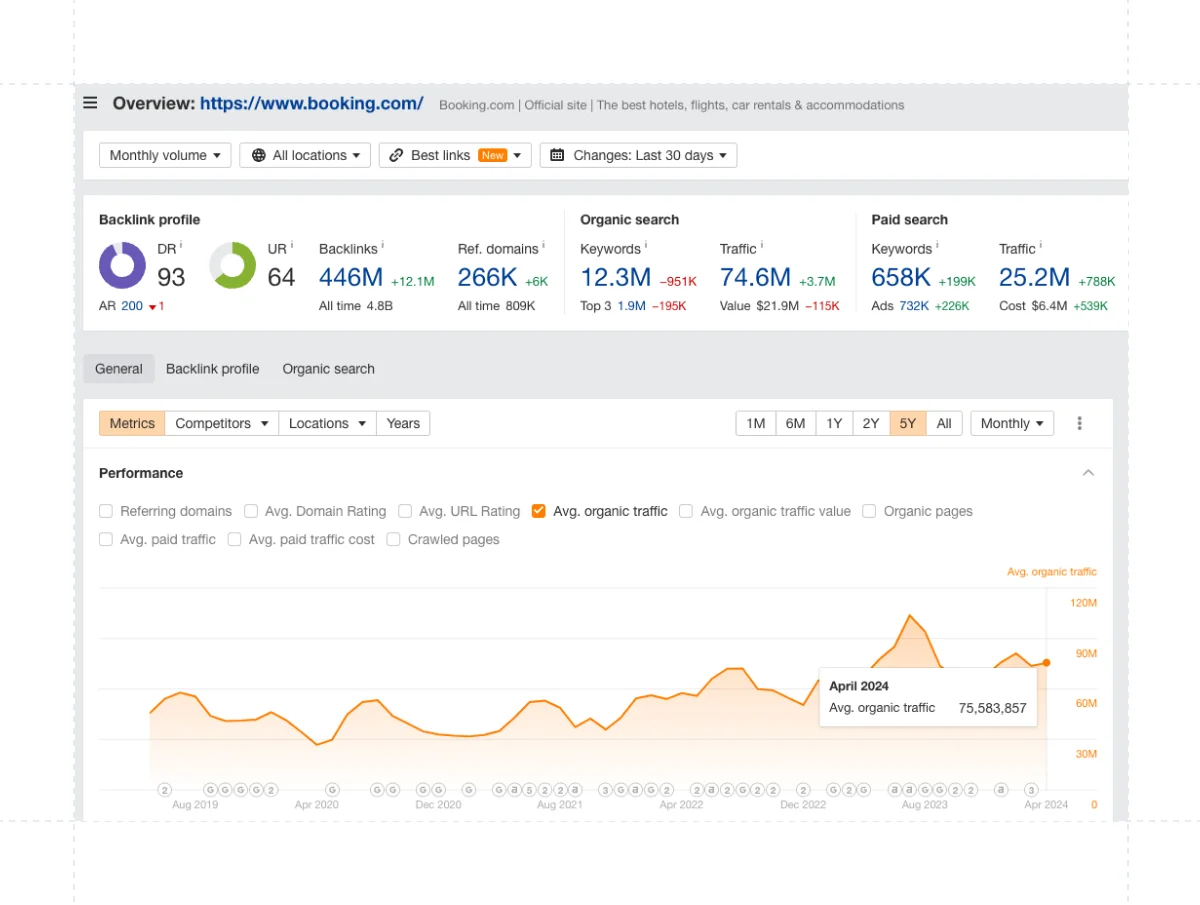The width and height of the screenshot is (1200, 905).
Task: Click the UR green donut chart
Action: tap(233, 265)
